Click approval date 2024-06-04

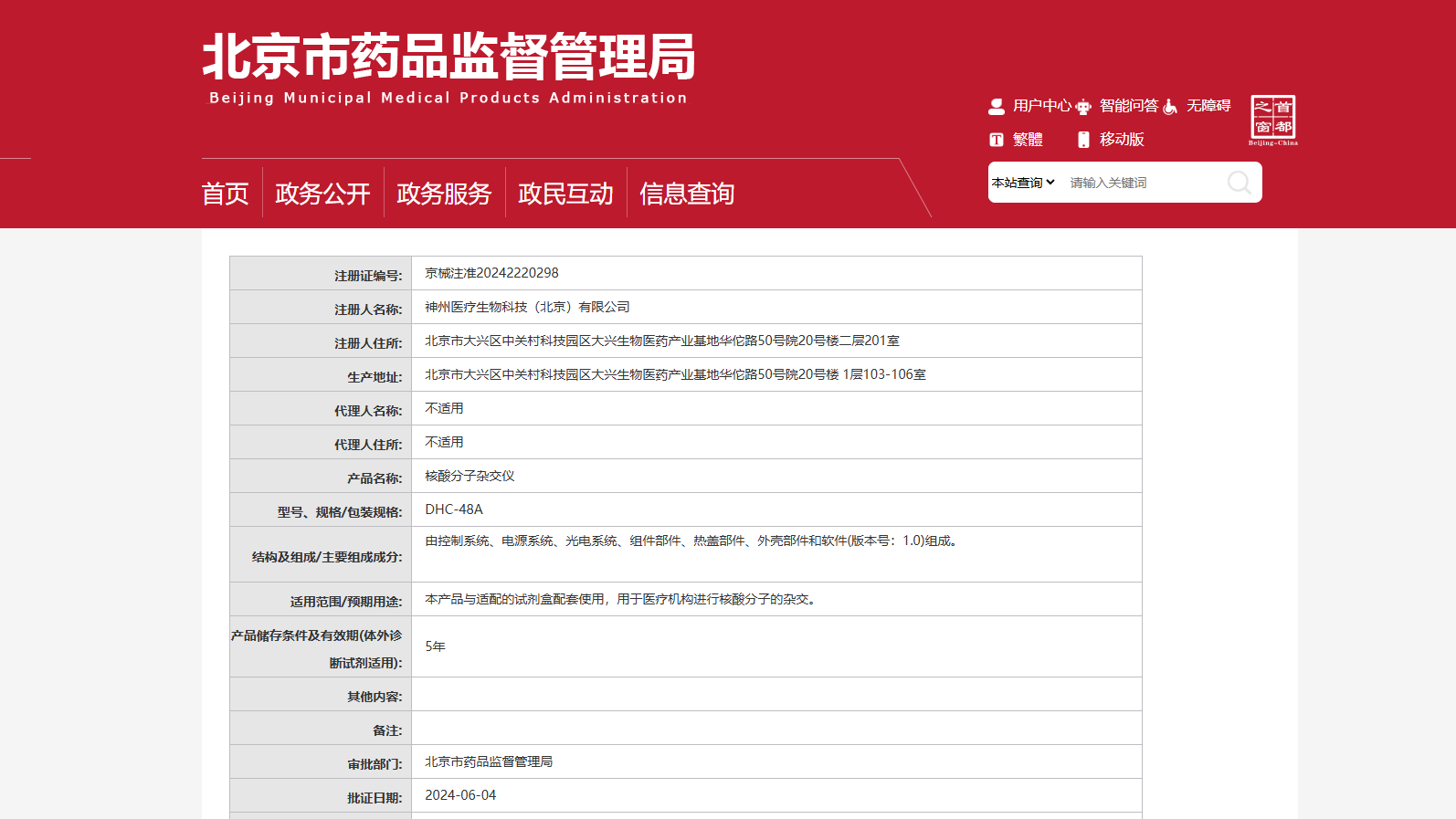460,795
